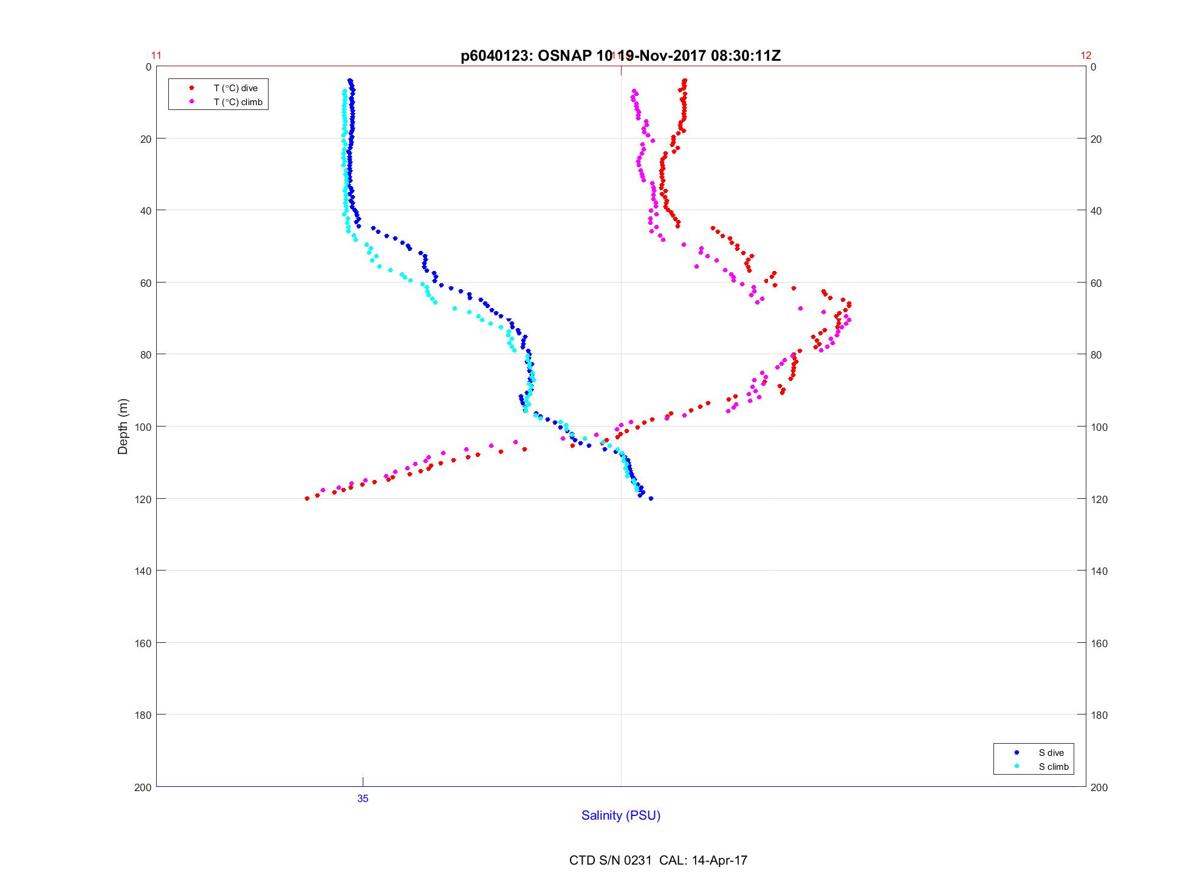The height and width of the screenshot is (885, 1200).
Task: Click the '40' tick on the right depth axis
Action: pos(1097,211)
